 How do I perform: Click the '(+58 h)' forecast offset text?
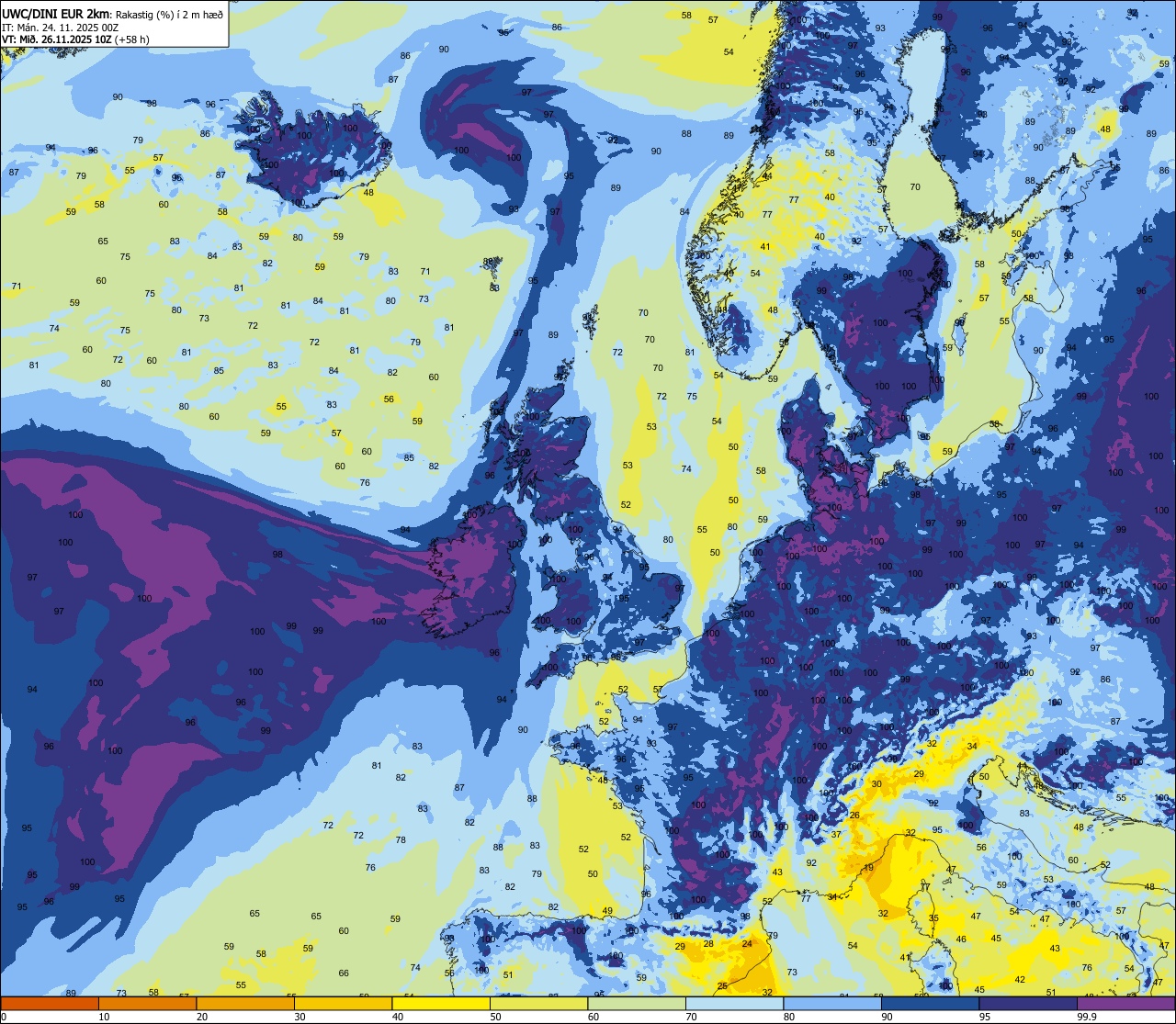point(132,39)
